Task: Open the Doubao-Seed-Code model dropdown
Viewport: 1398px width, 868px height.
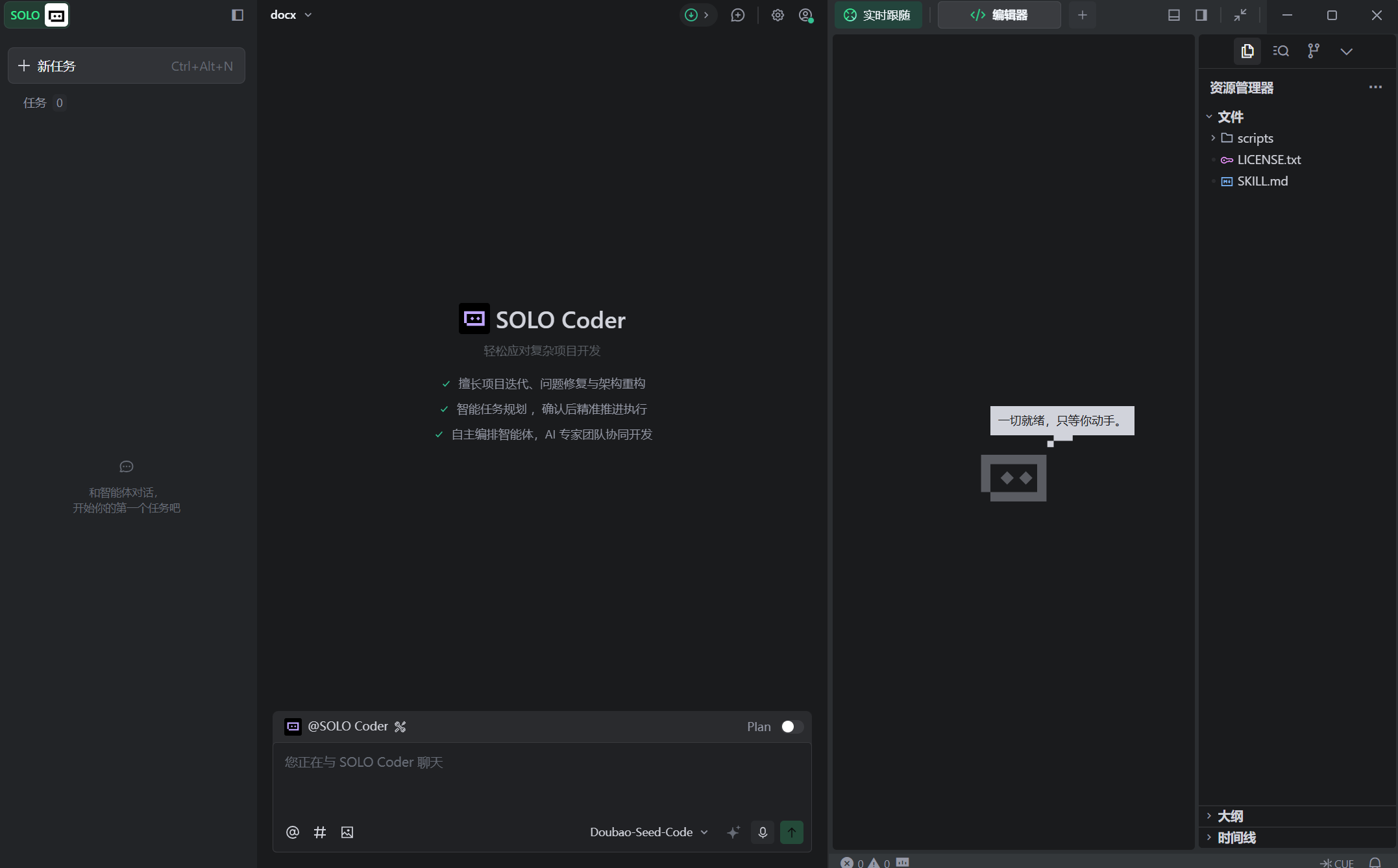Action: click(648, 832)
